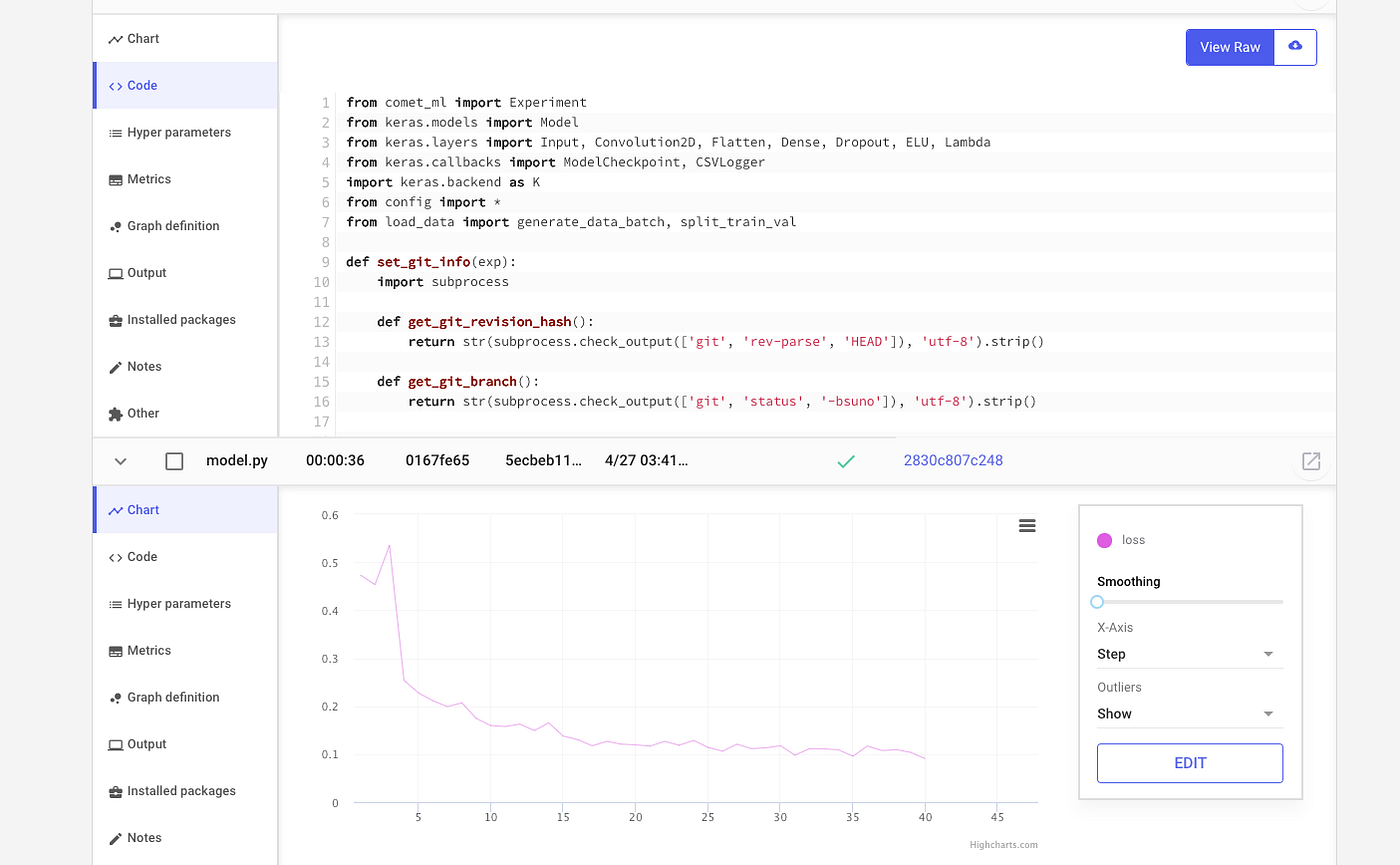Screen dimensions: 1400x865
Task: Open the Outliers Show dropdown
Action: coord(1188,713)
